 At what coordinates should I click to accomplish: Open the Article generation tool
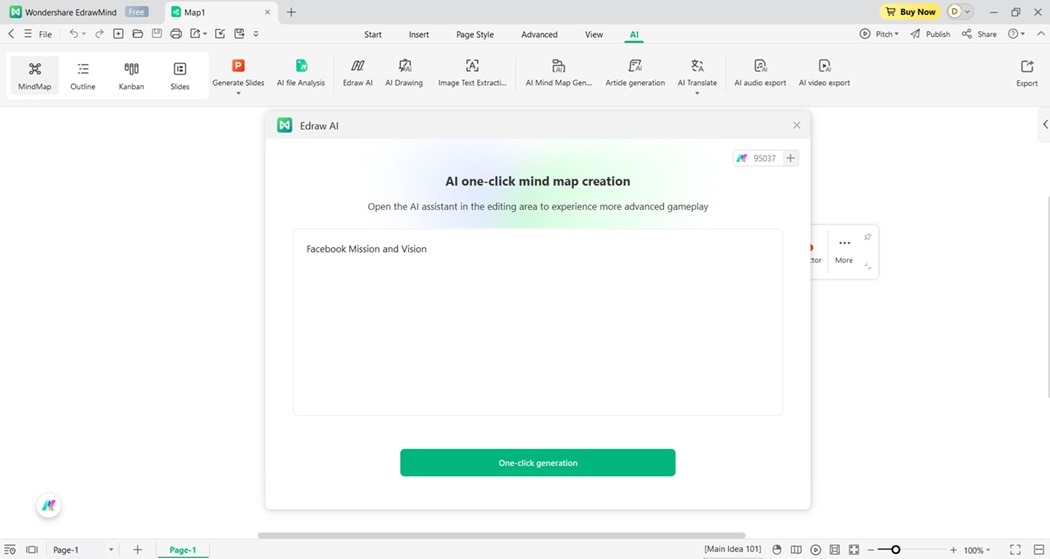pos(635,73)
